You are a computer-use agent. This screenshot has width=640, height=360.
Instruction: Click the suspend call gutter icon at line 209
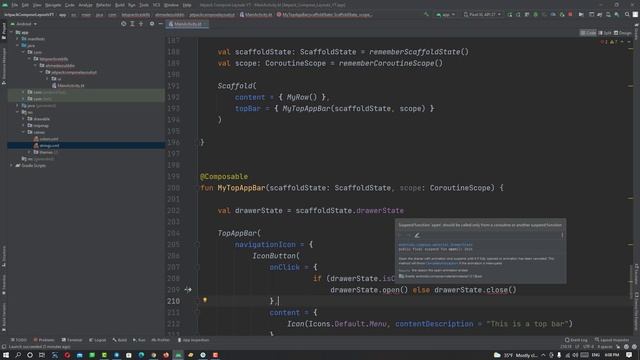(188, 289)
